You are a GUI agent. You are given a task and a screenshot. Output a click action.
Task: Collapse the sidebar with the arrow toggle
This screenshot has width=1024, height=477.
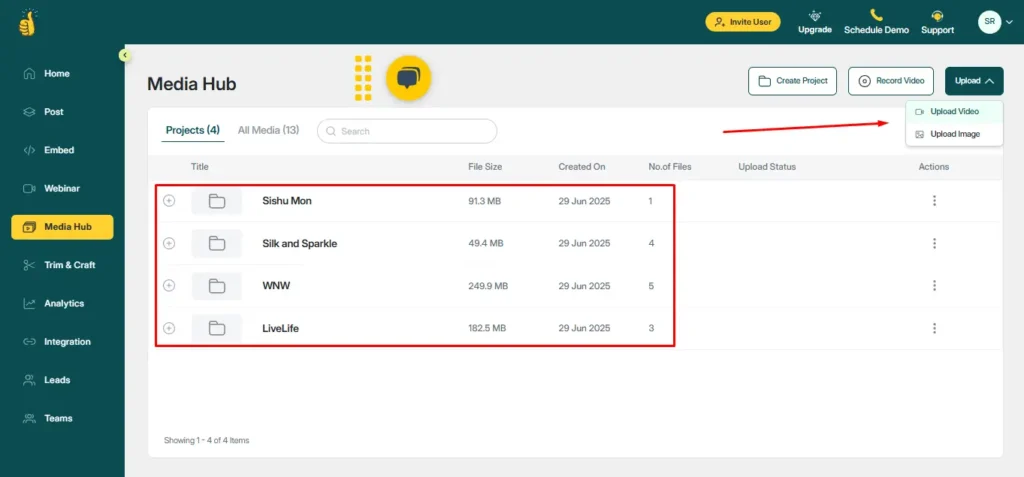tap(125, 56)
